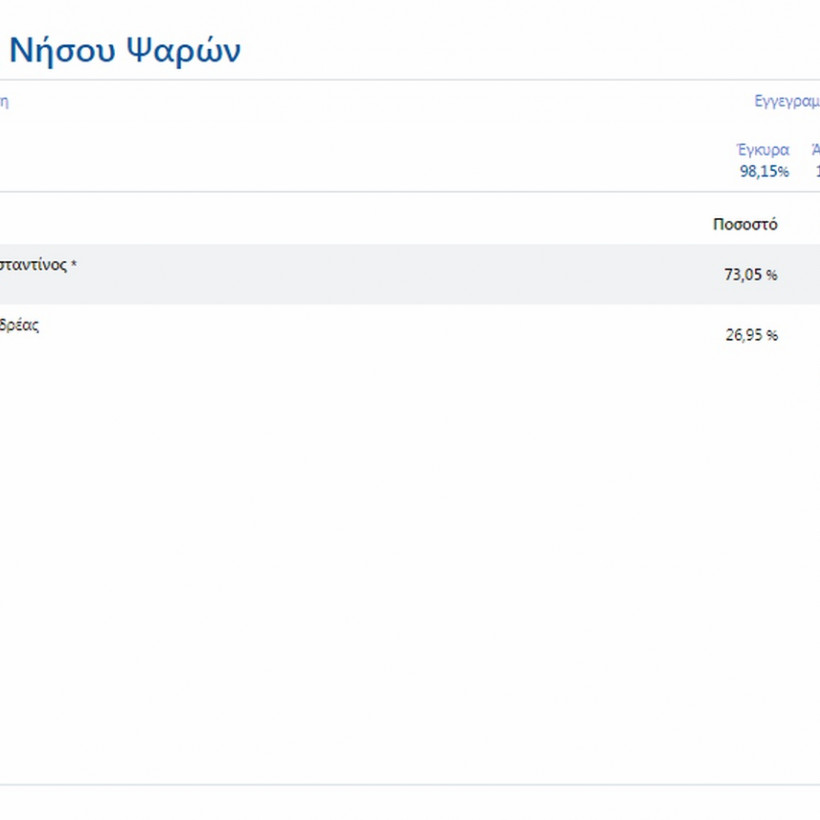Image resolution: width=820 pixels, height=820 pixels.
Task: Click the 'Νήσου Ψαρών' page heading
Action: pos(125,50)
